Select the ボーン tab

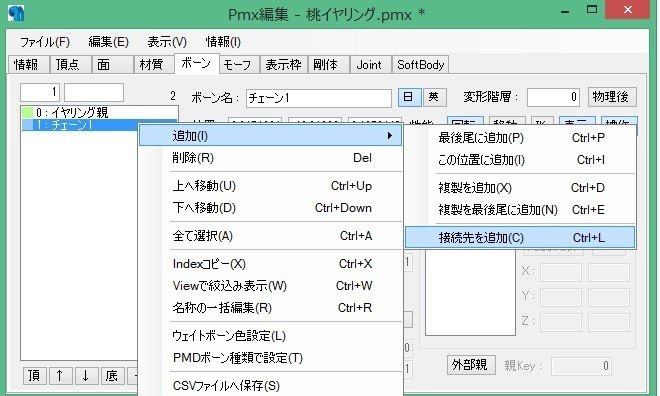pyautogui.click(x=196, y=64)
